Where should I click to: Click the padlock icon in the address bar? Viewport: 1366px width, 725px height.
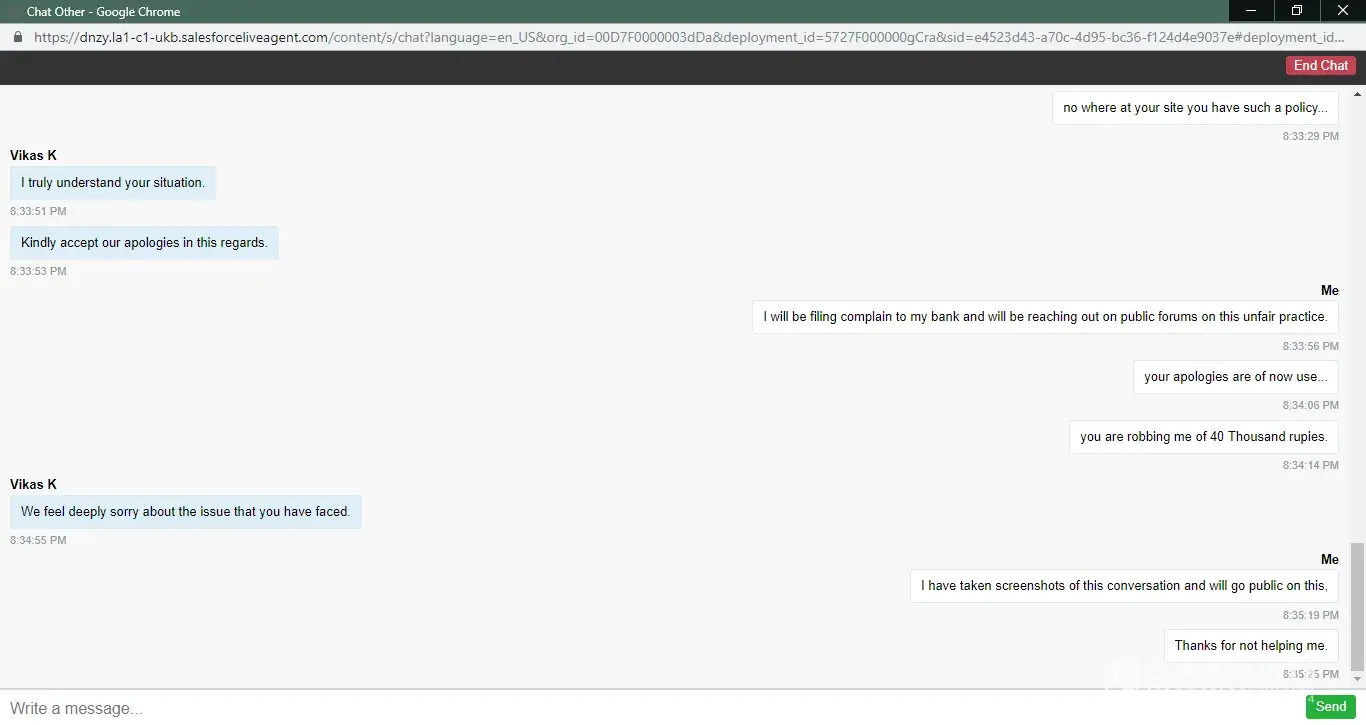(x=17, y=37)
